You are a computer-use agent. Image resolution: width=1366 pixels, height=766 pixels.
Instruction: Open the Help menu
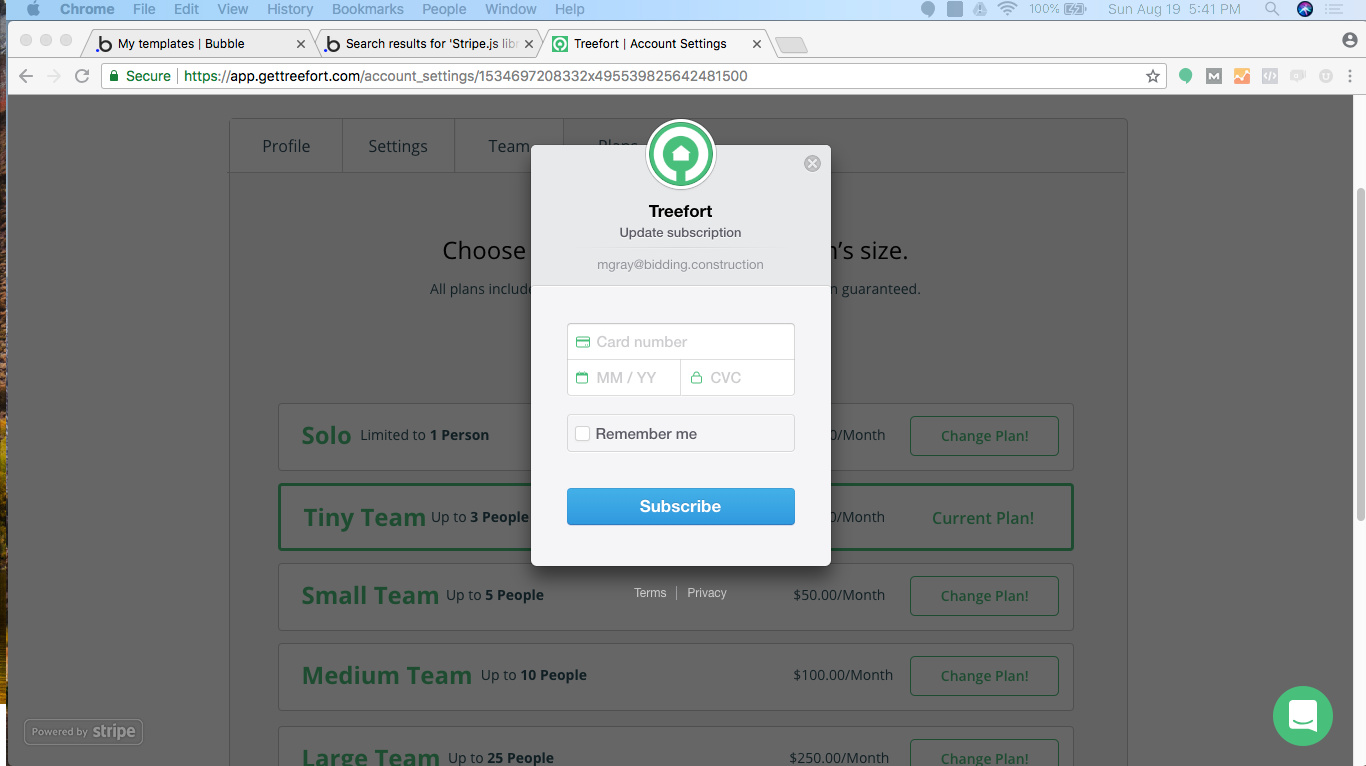point(570,9)
